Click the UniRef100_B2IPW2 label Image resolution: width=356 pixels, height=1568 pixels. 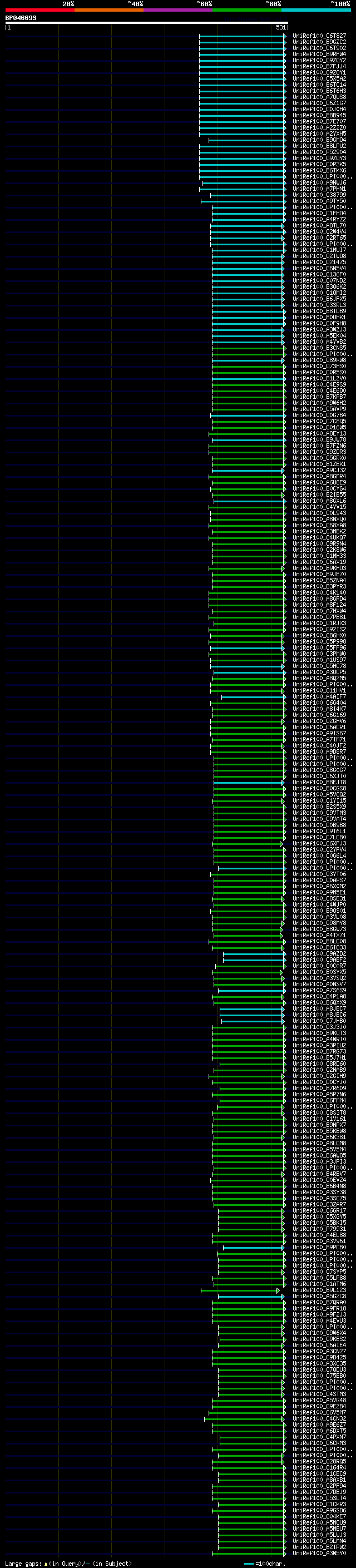(x=319, y=1547)
